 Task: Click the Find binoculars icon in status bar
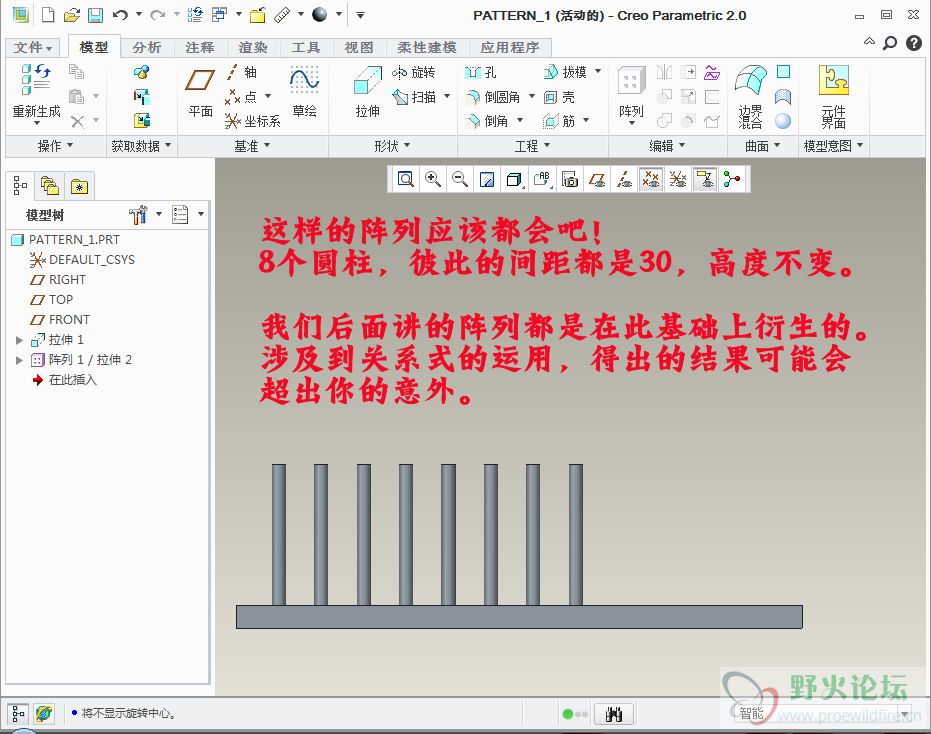pyautogui.click(x=614, y=714)
